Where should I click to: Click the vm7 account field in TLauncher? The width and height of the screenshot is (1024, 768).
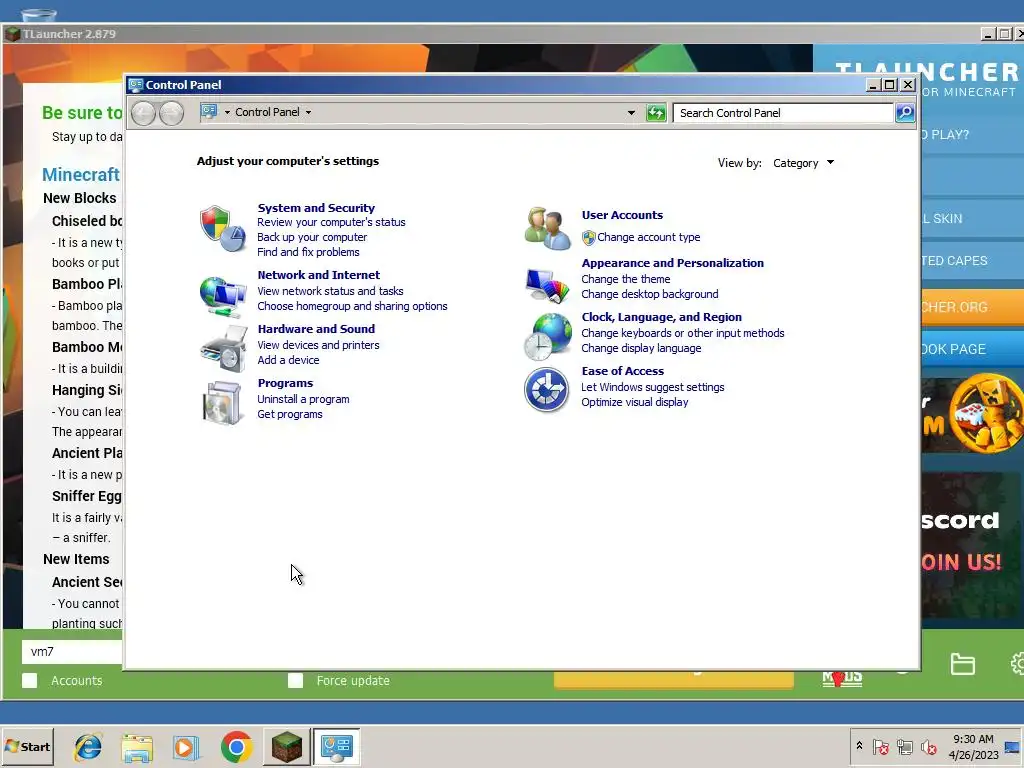pyautogui.click(x=72, y=652)
